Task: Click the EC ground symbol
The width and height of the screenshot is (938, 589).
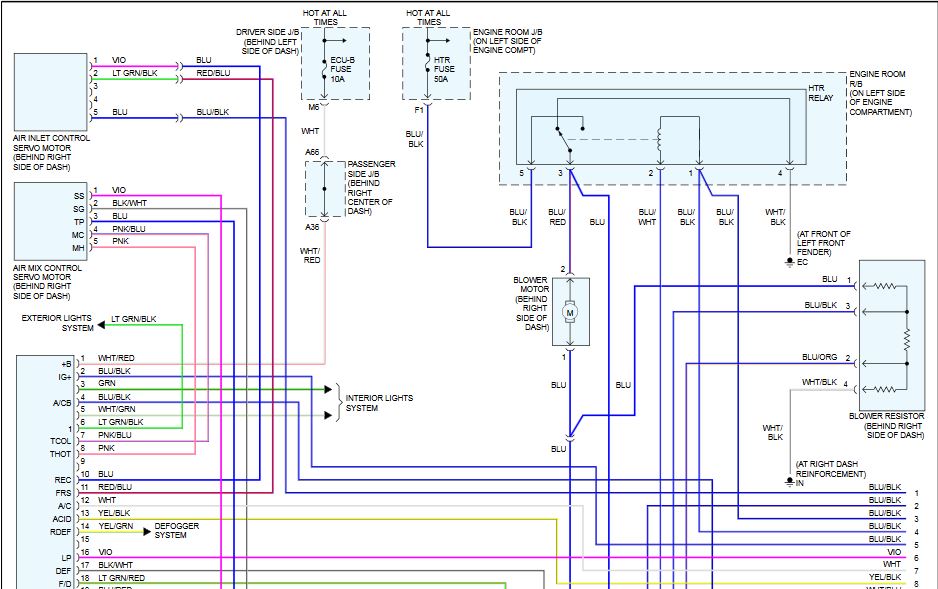Action: [x=790, y=262]
